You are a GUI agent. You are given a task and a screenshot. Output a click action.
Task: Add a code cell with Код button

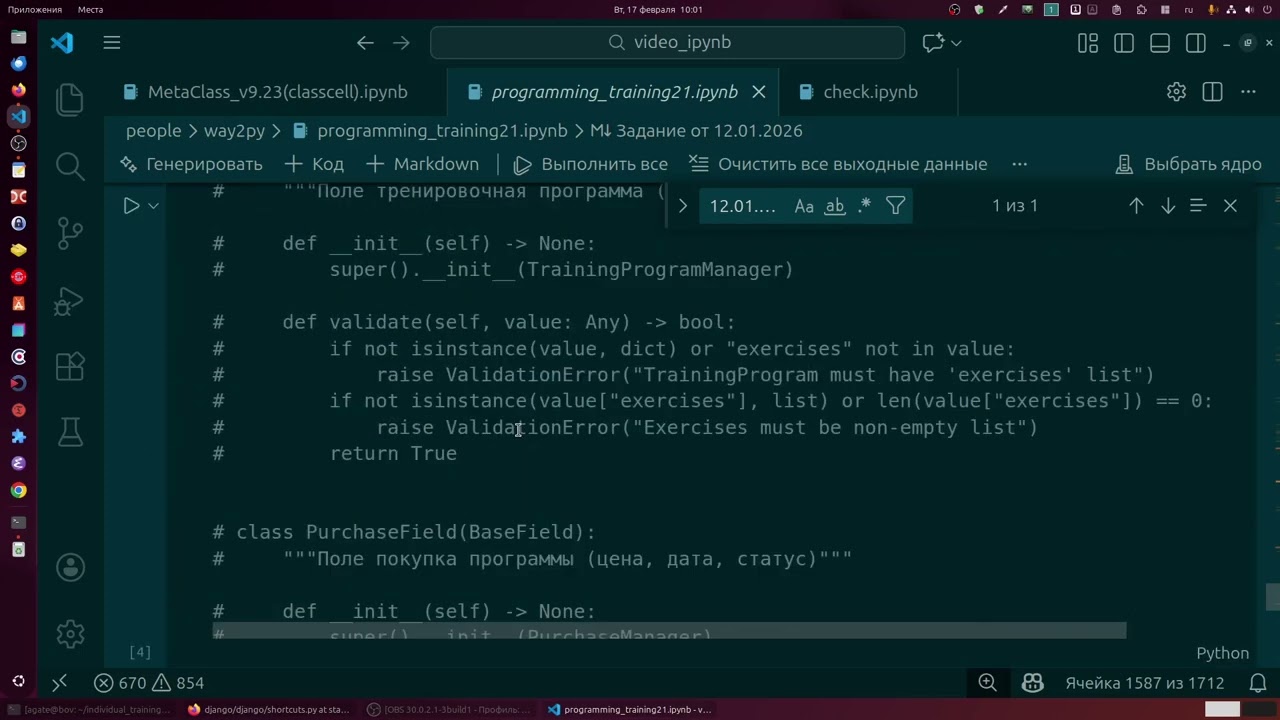pyautogui.click(x=314, y=164)
